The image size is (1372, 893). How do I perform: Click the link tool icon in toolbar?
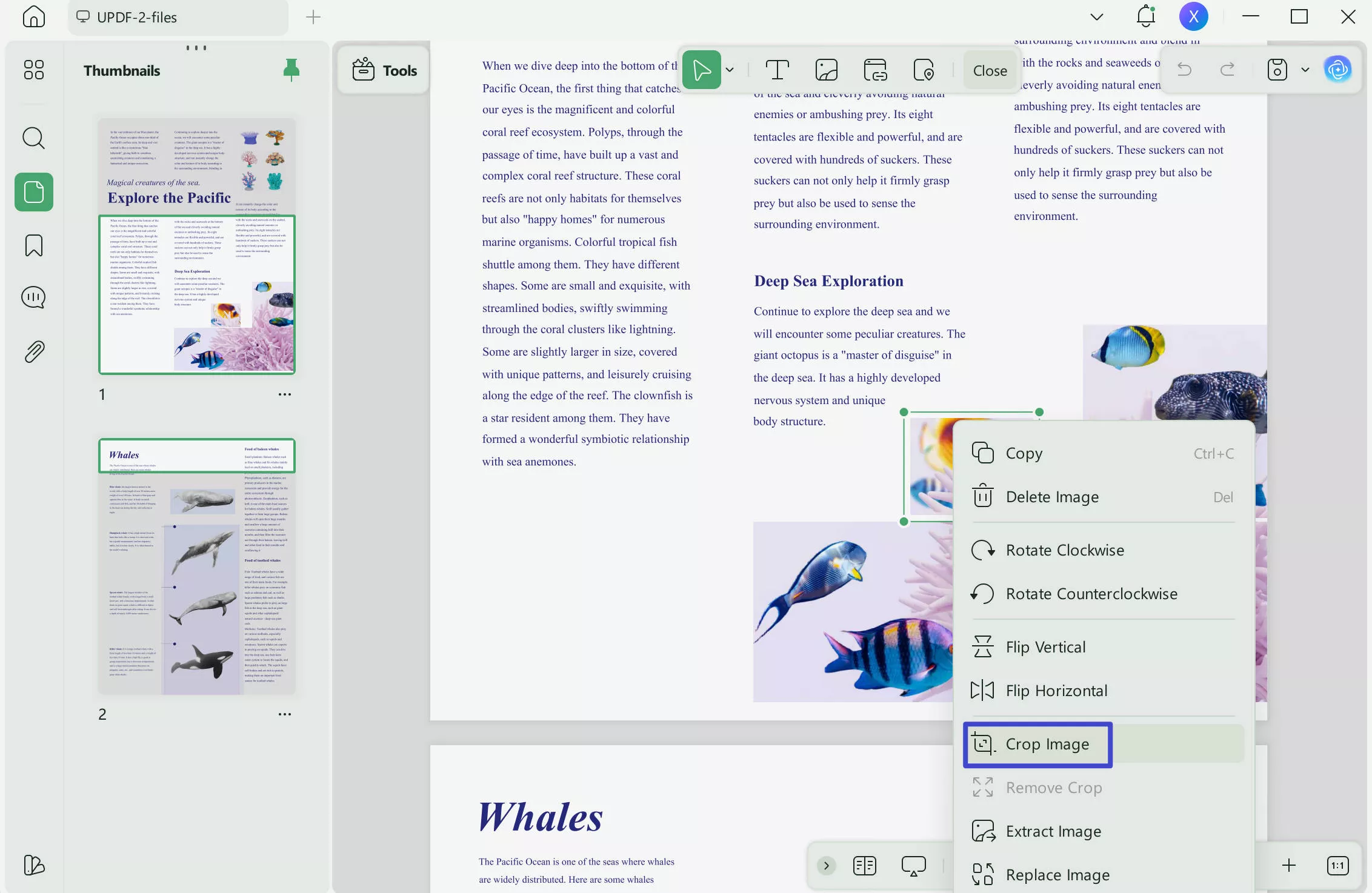[x=875, y=70]
